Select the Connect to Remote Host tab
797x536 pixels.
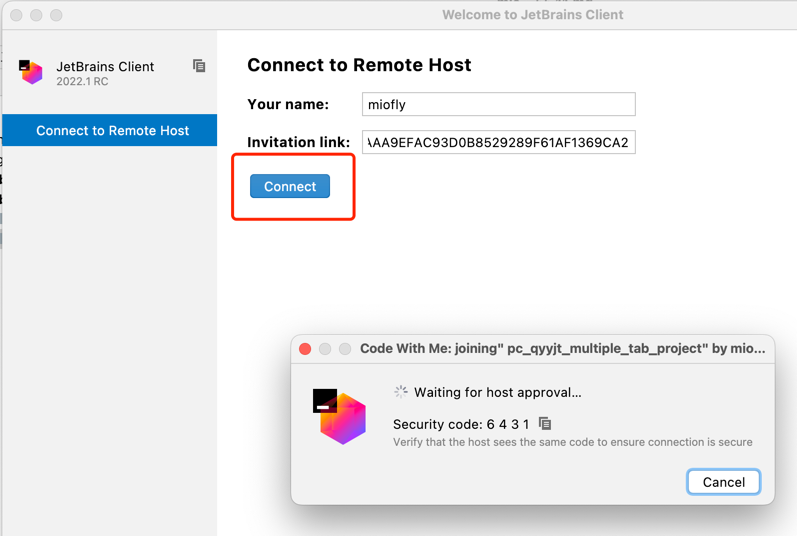[110, 130]
